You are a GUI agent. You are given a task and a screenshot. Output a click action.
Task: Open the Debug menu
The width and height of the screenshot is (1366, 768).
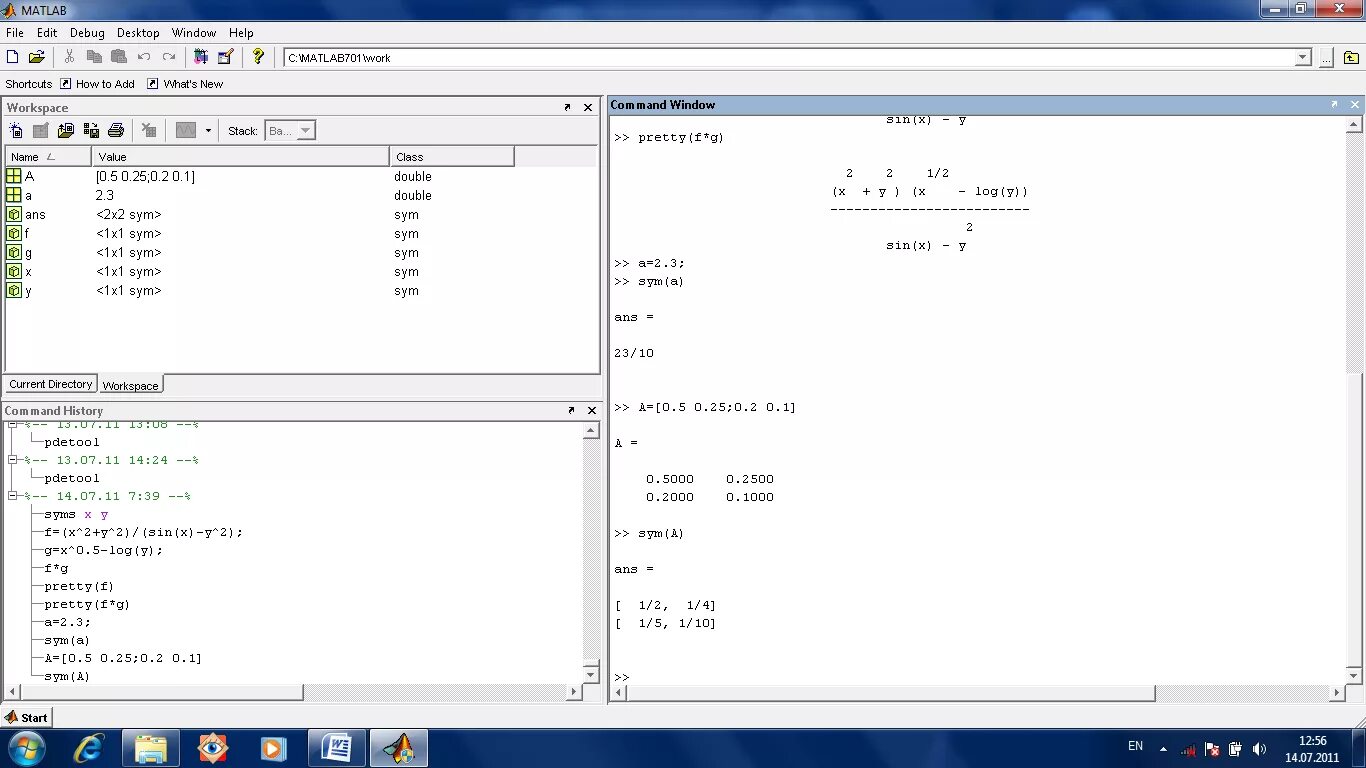click(x=87, y=33)
